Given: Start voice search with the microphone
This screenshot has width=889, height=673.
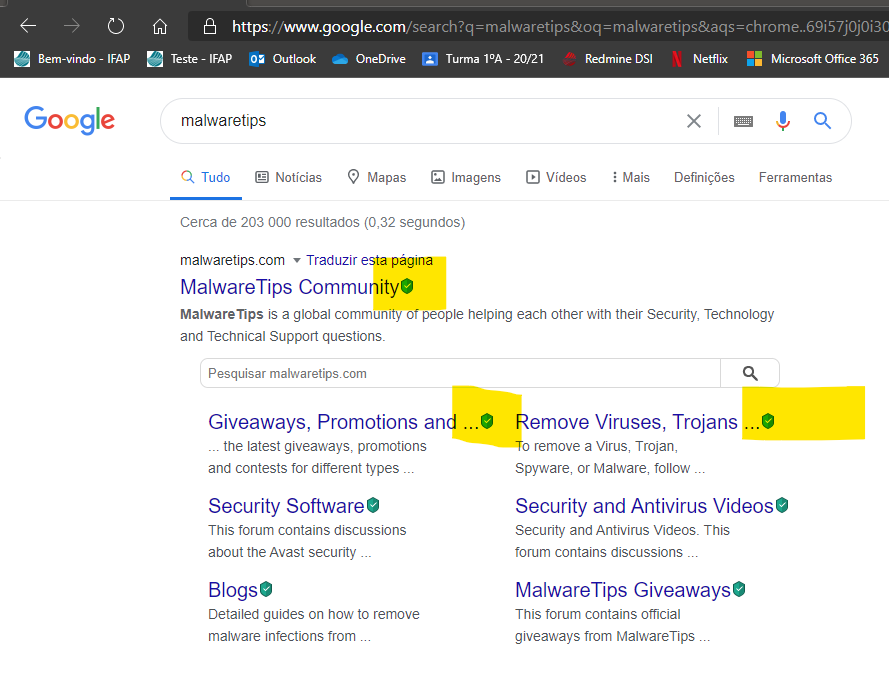Looking at the screenshot, I should coord(783,121).
